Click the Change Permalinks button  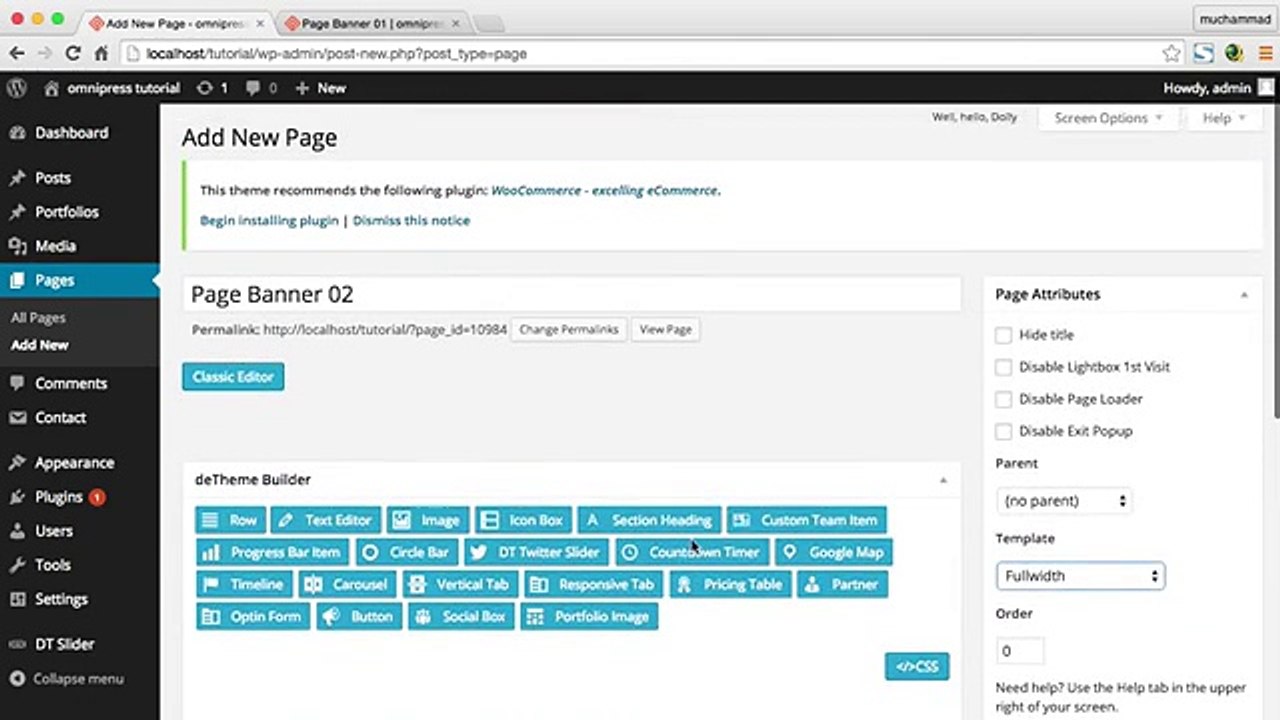click(x=569, y=330)
